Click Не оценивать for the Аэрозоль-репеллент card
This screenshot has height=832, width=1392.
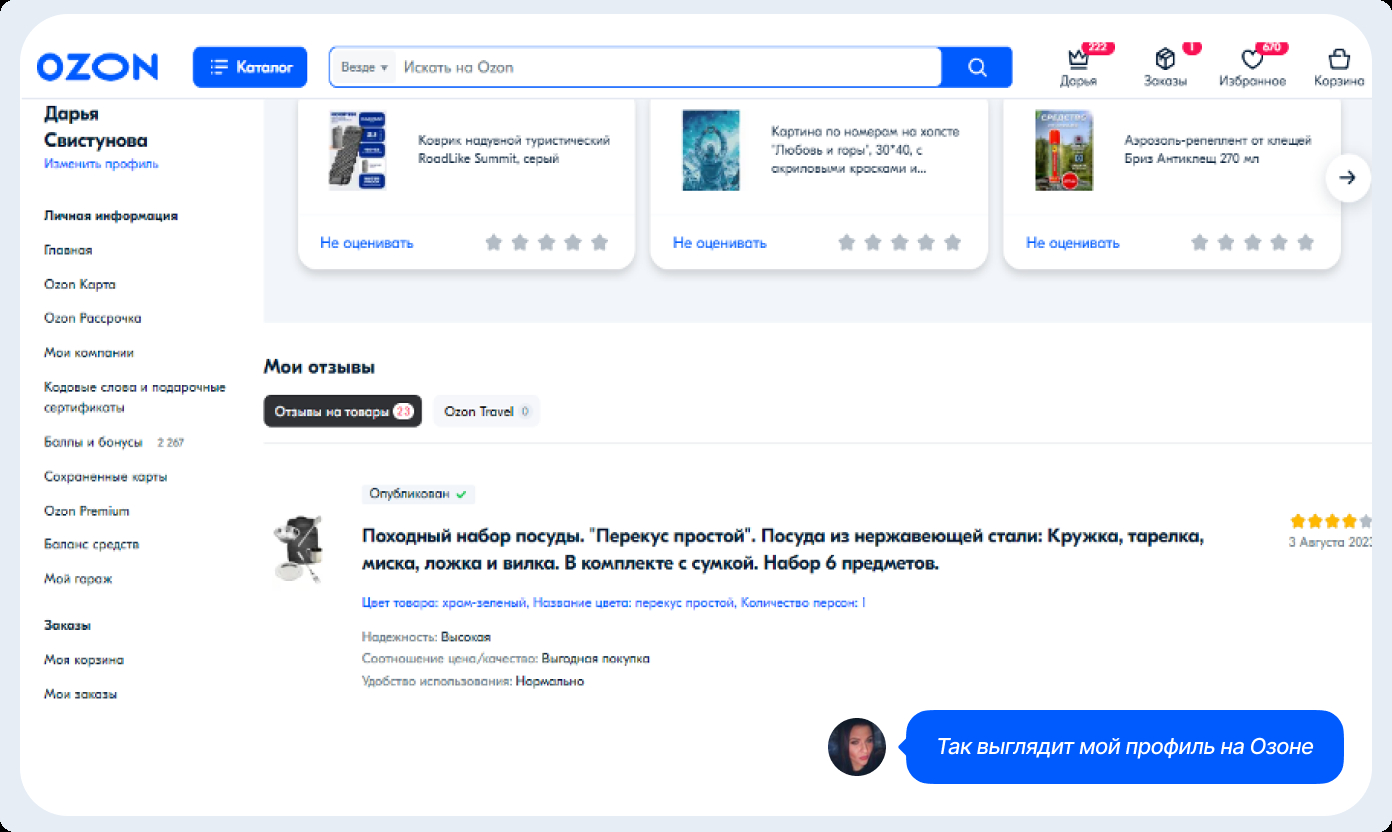(x=1073, y=243)
